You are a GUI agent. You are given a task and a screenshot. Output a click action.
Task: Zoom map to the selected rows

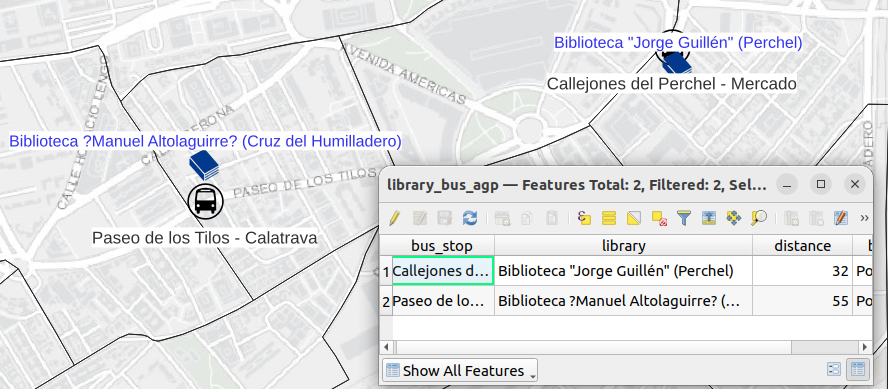pyautogui.click(x=759, y=218)
